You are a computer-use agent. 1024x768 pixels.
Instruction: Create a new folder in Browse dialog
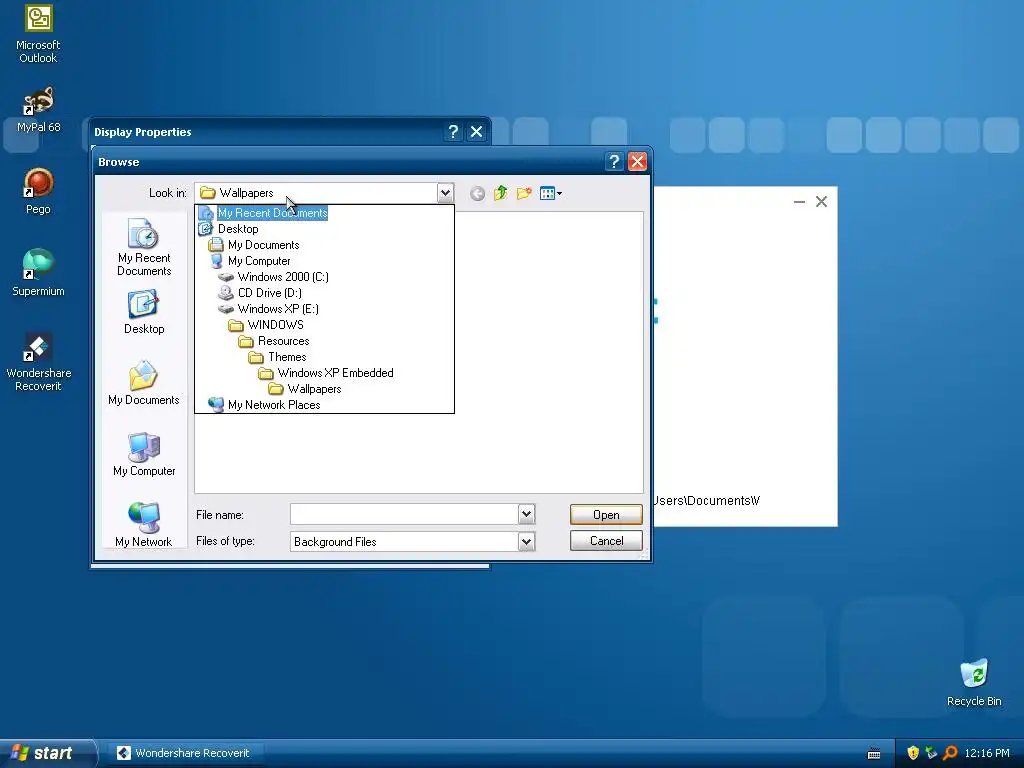point(524,193)
